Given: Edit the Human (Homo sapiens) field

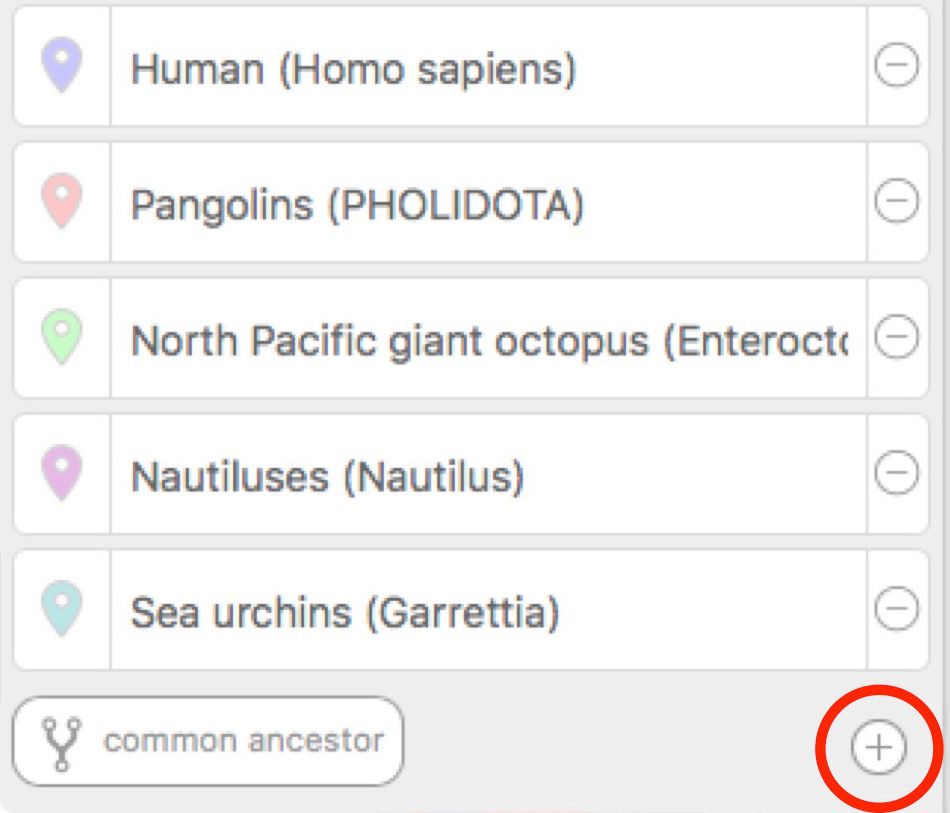Looking at the screenshot, I should [x=488, y=66].
